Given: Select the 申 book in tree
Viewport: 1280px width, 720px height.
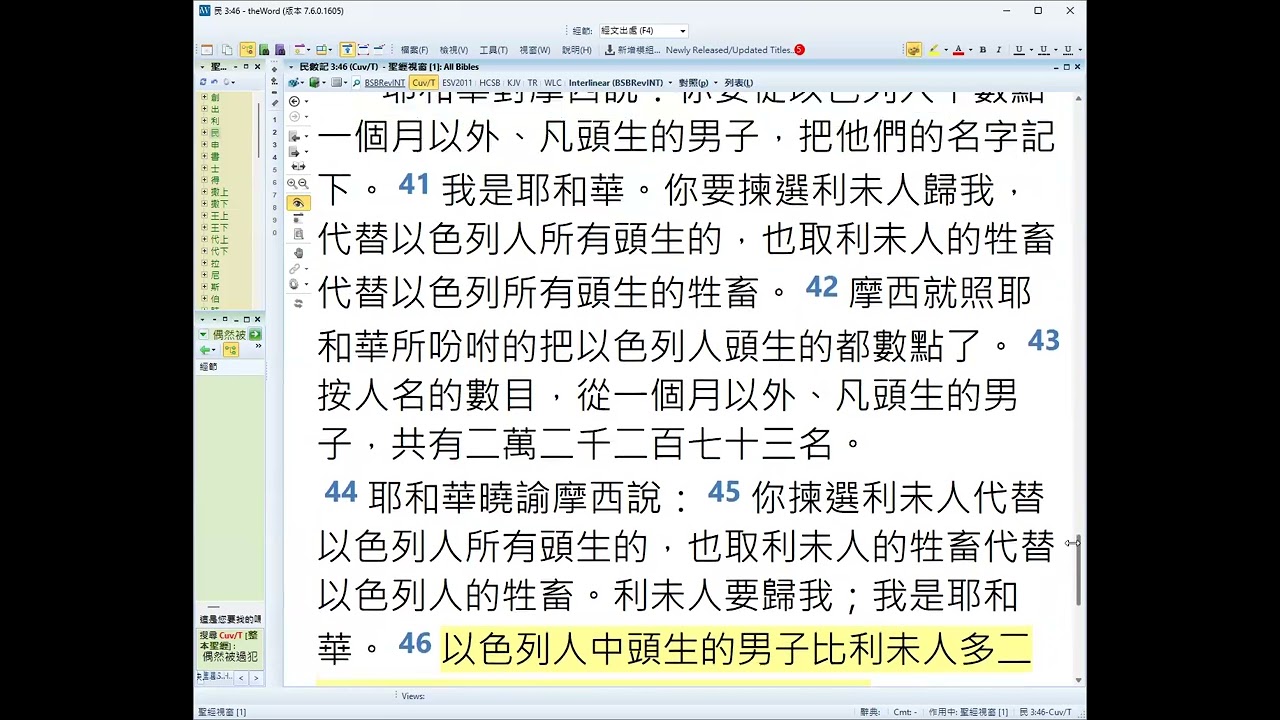Looking at the screenshot, I should (x=215, y=145).
